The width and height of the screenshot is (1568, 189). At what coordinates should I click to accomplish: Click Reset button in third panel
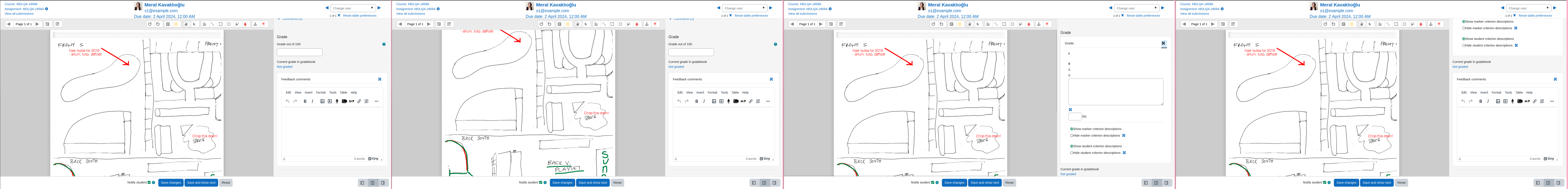[x=1009, y=182]
